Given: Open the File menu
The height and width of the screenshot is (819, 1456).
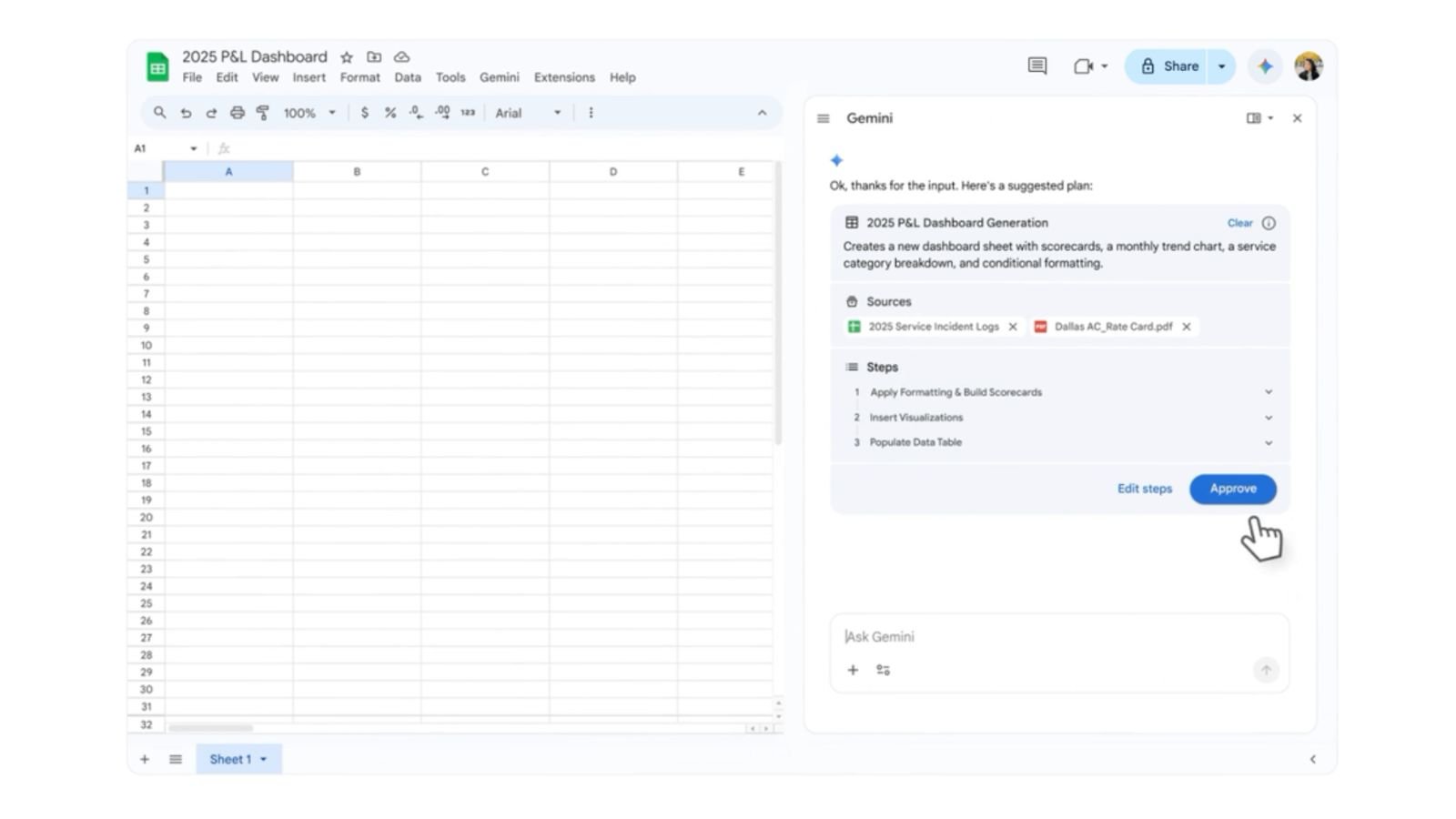Looking at the screenshot, I should click(x=192, y=77).
